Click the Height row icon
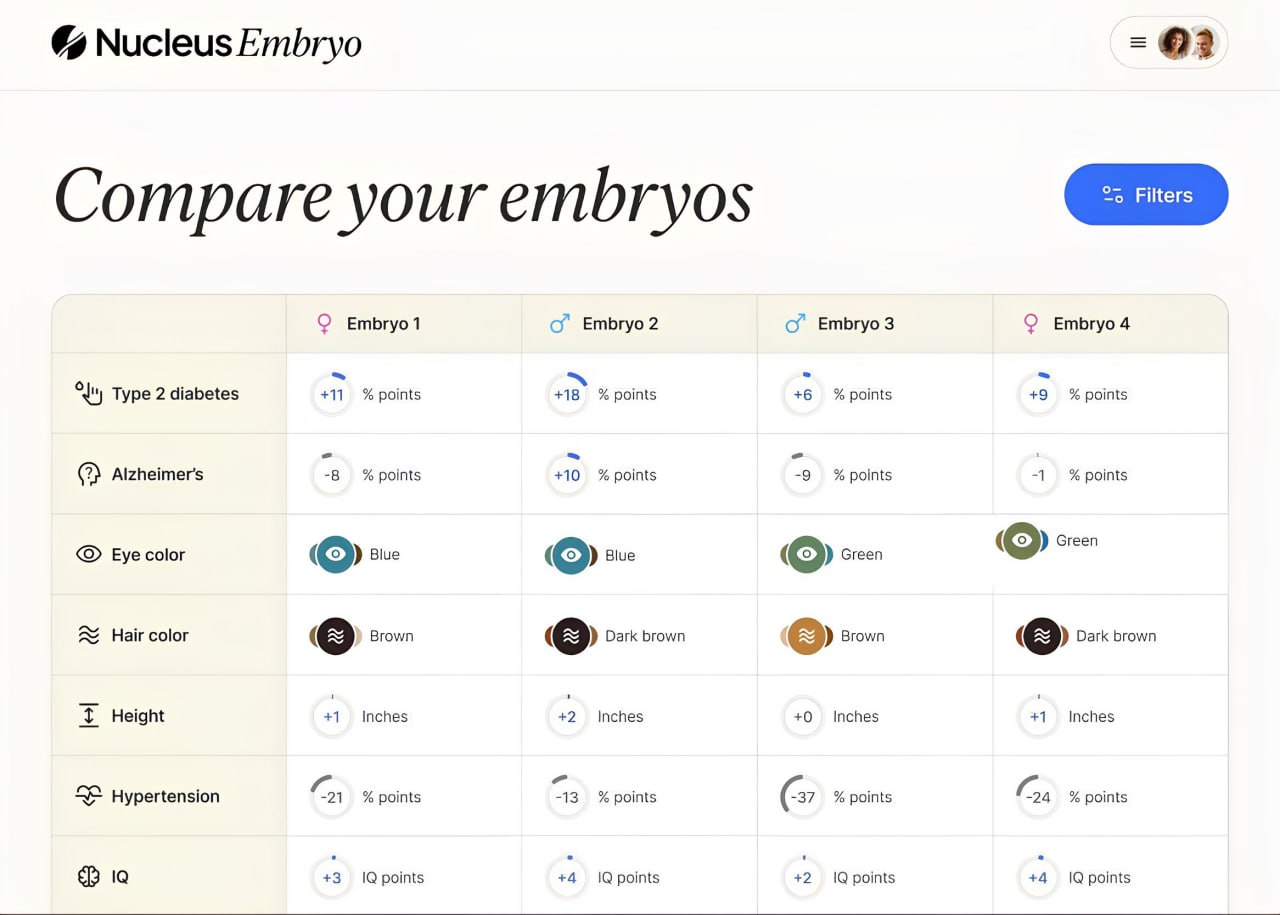The image size is (1280, 915). pyautogui.click(x=89, y=716)
